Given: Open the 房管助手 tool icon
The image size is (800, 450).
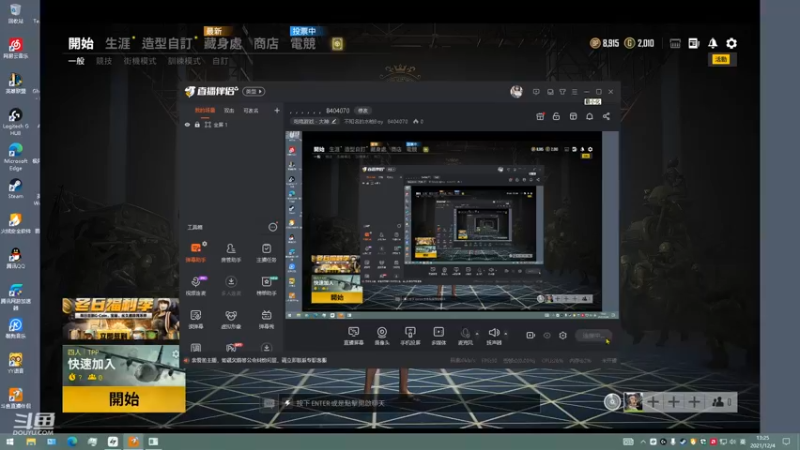Looking at the screenshot, I should click(231, 252).
